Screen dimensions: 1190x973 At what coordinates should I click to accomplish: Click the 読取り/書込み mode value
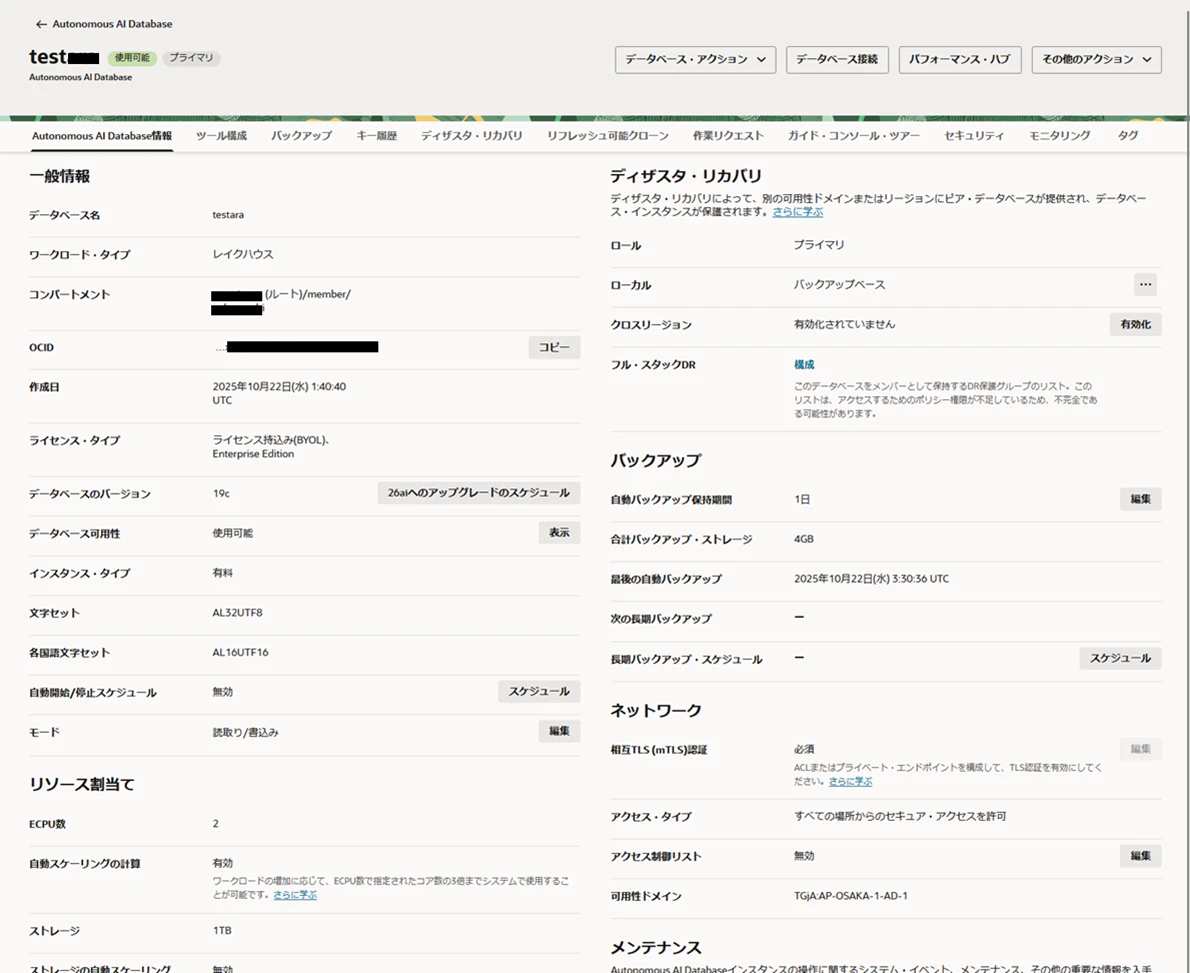point(245,732)
